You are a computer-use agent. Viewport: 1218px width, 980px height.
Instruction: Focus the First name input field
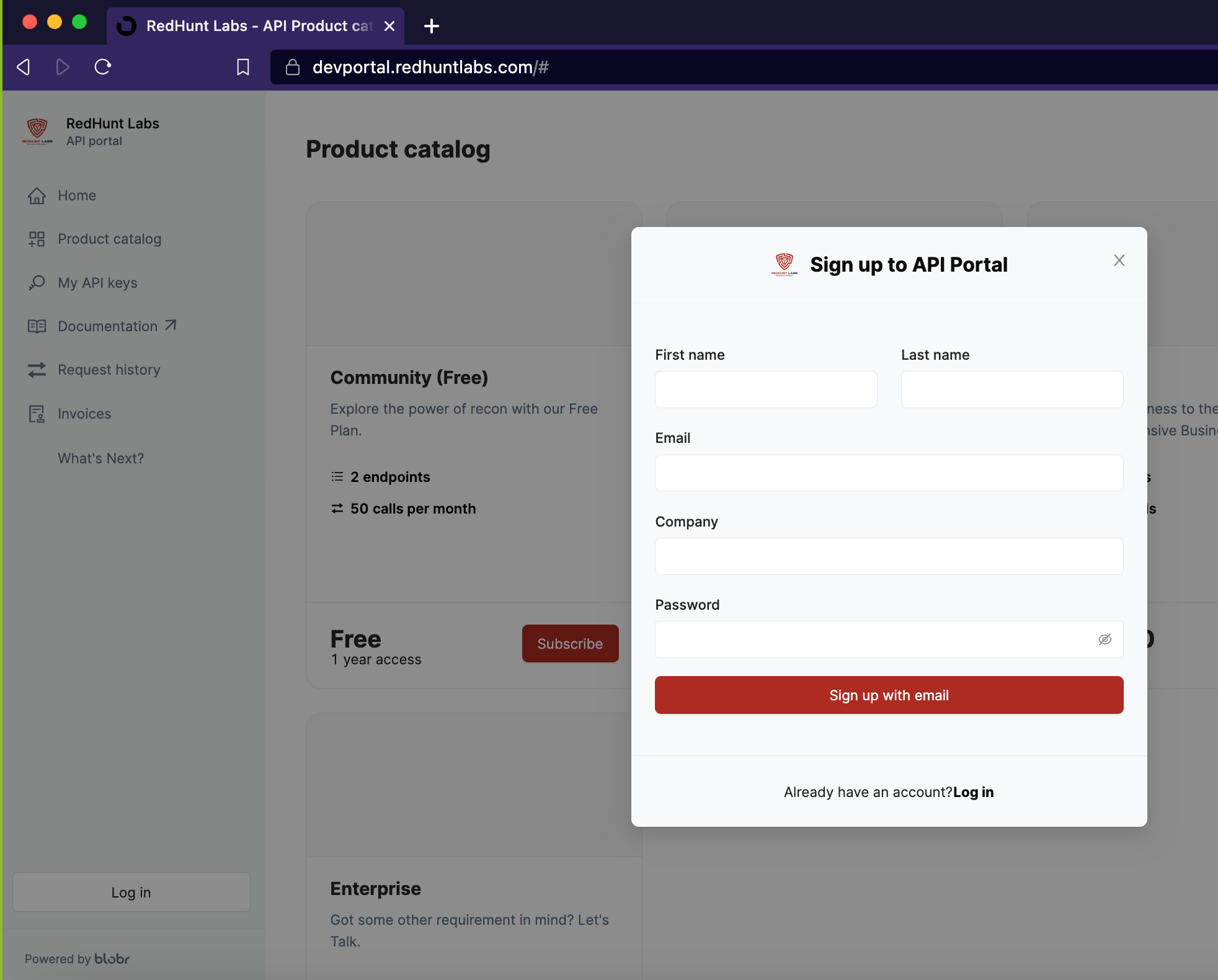click(766, 390)
